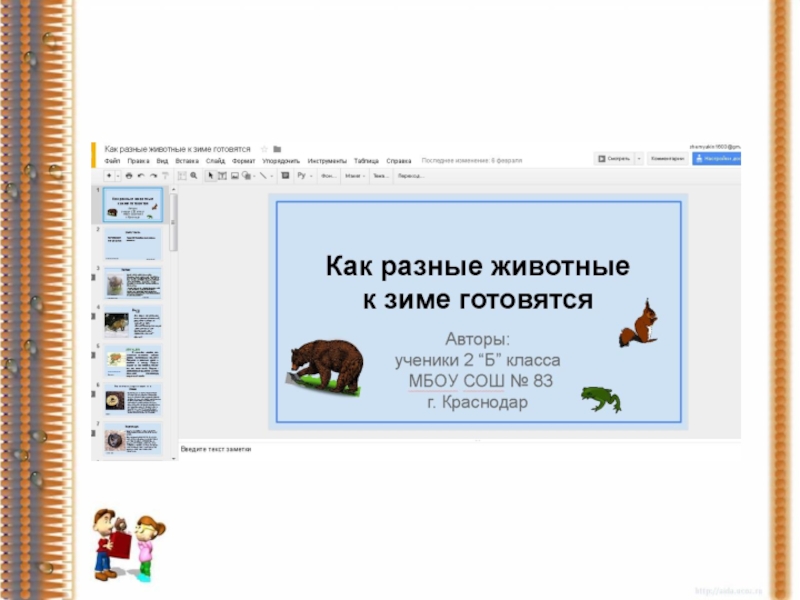The image size is (800, 600).
Task: Expand the new slide plus dropdown
Action: click(118, 176)
